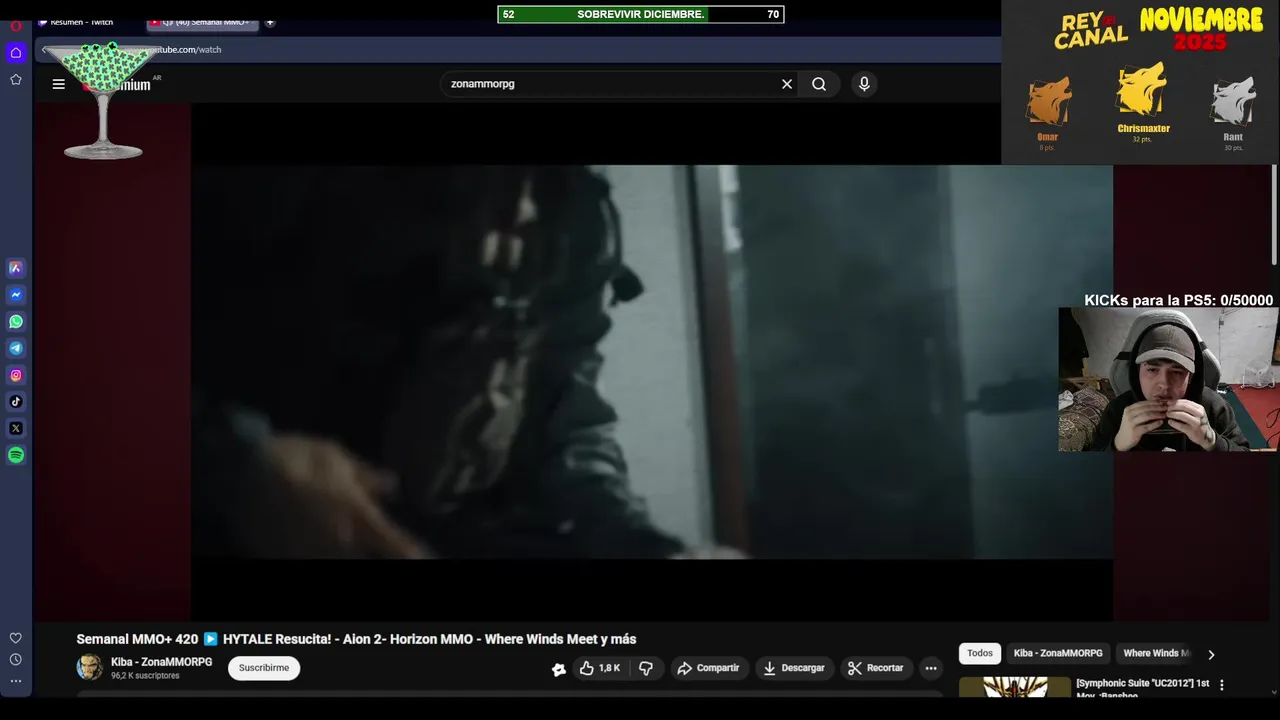The height and width of the screenshot is (720, 1280).
Task: Open Messenger in the Opera sidebar
Action: (16, 295)
